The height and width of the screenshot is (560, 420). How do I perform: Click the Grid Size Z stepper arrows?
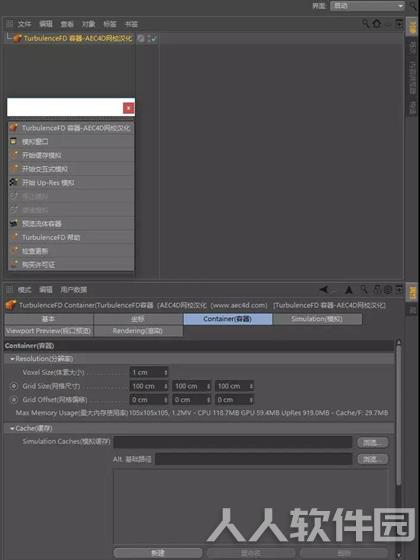[251, 386]
